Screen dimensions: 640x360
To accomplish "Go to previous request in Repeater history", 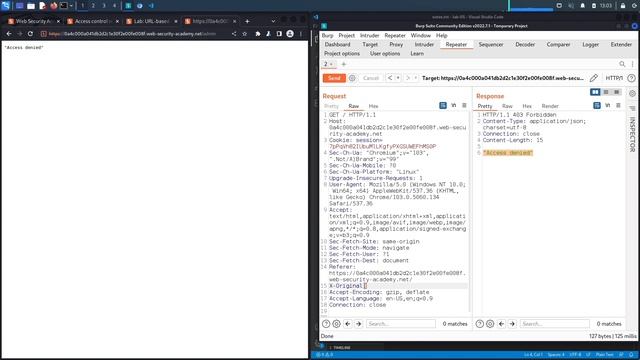I will [390, 78].
